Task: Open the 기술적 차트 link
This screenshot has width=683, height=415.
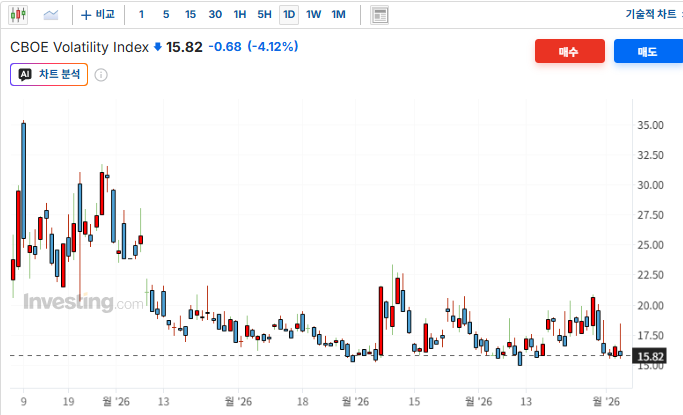Action: [650, 14]
